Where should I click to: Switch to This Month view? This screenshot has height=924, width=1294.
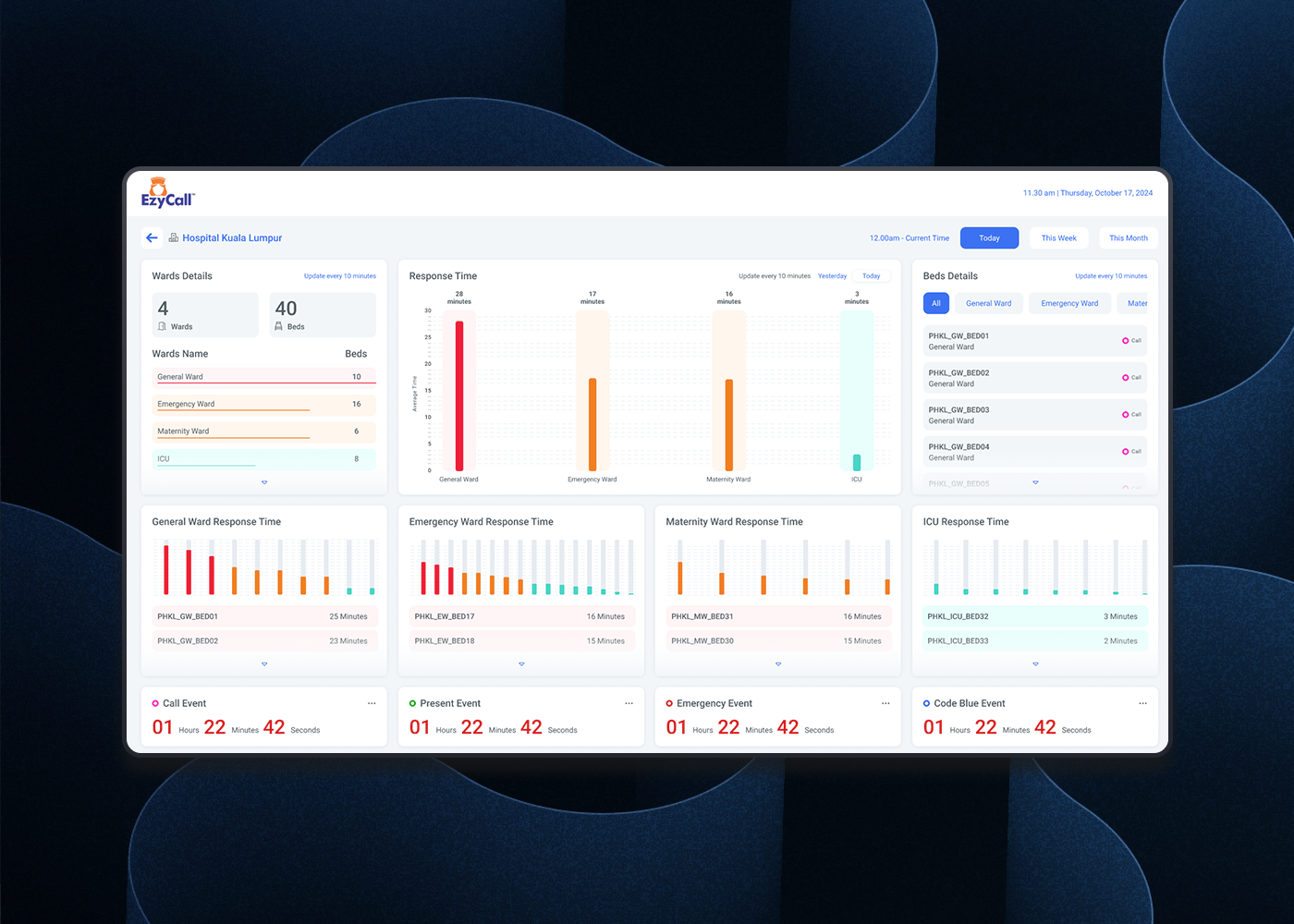click(1128, 238)
